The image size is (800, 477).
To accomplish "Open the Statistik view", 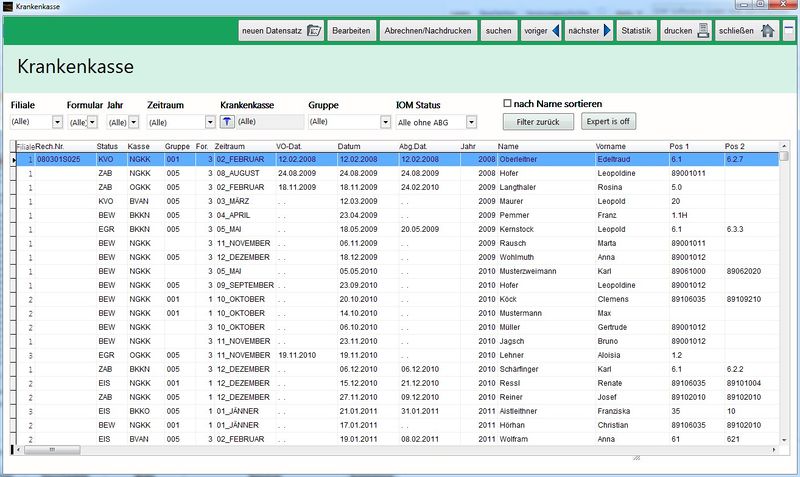I will (636, 31).
